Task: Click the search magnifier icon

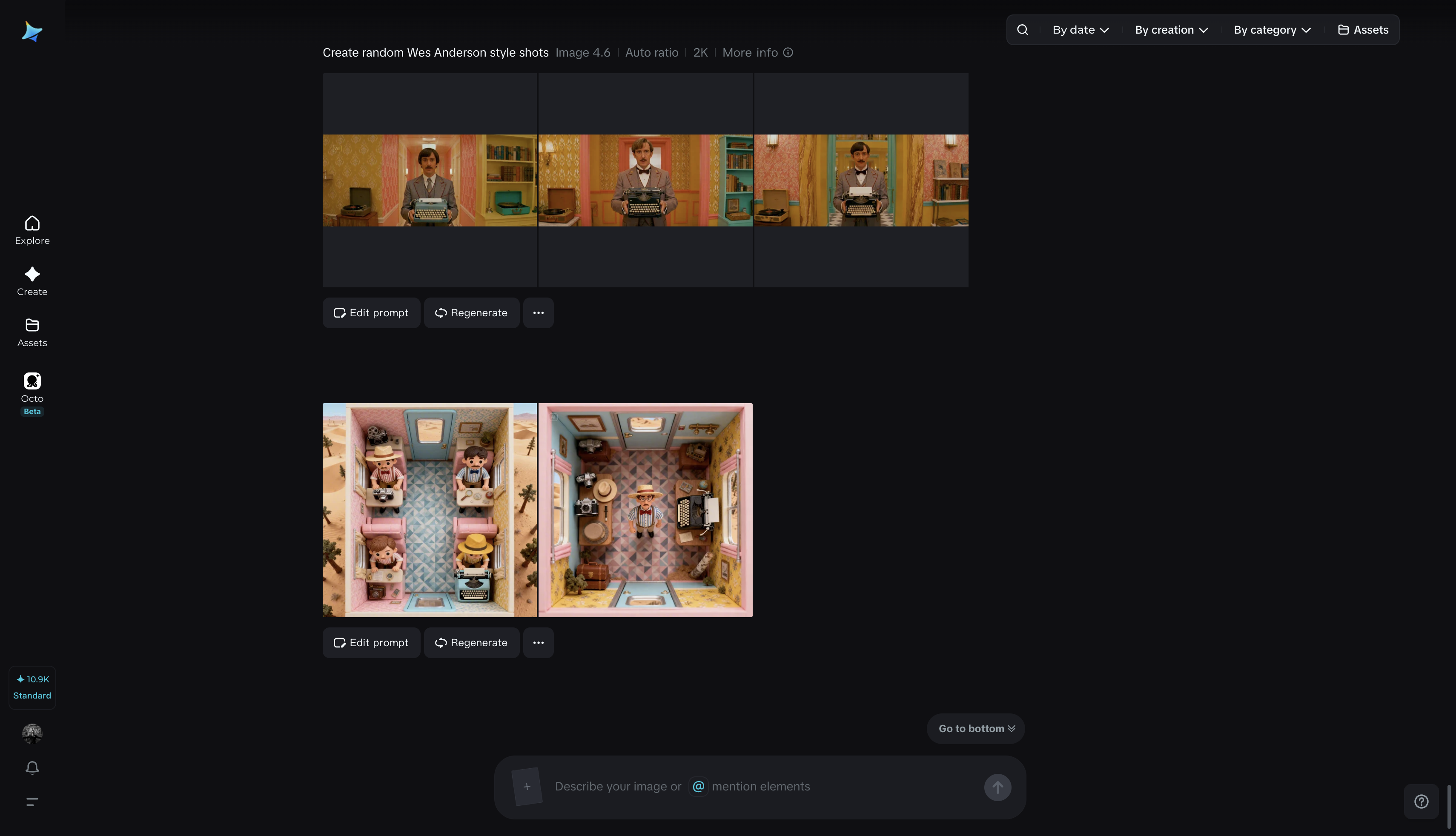Action: pyautogui.click(x=1023, y=30)
